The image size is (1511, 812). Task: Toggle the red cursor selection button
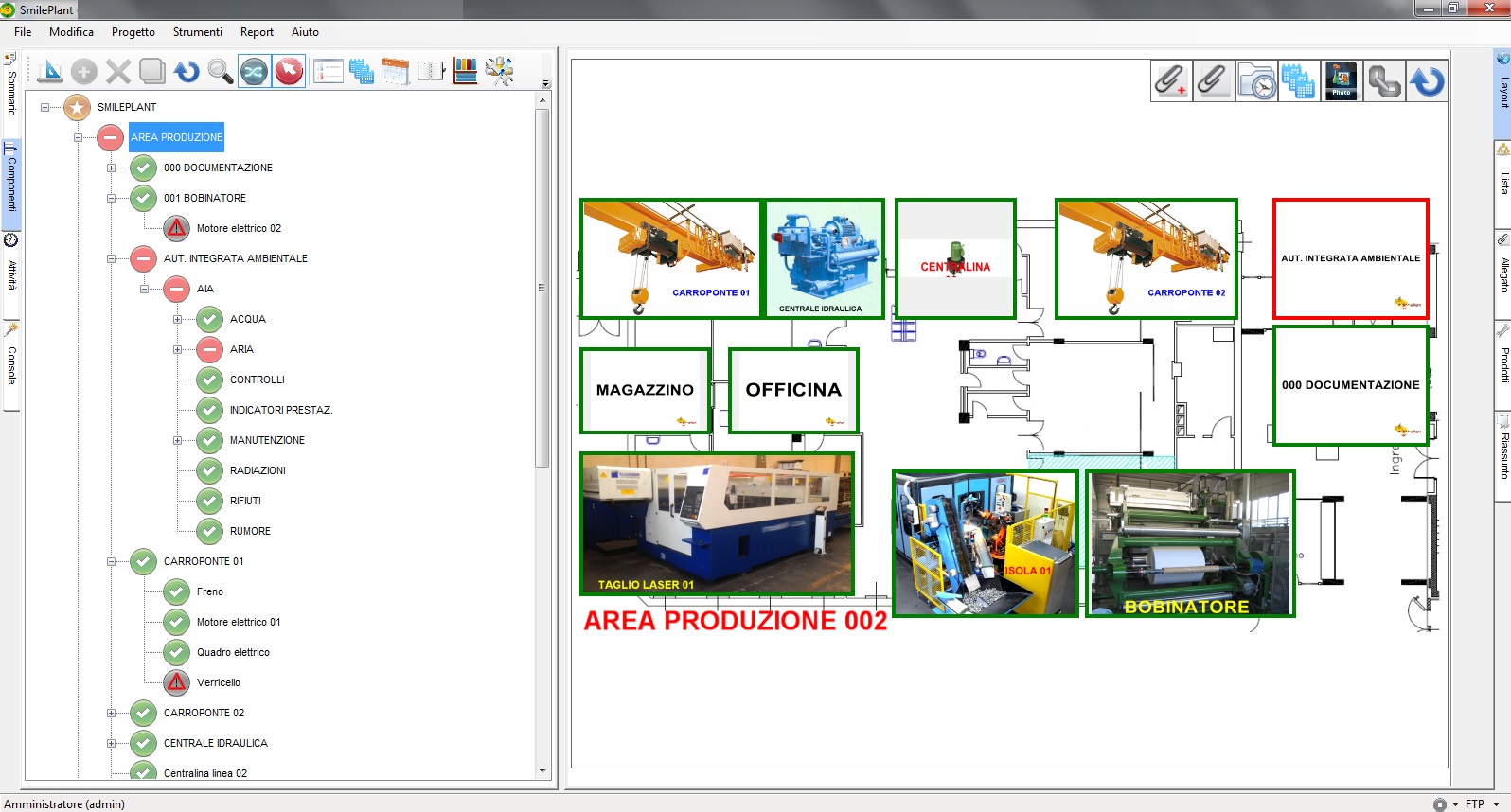point(289,71)
